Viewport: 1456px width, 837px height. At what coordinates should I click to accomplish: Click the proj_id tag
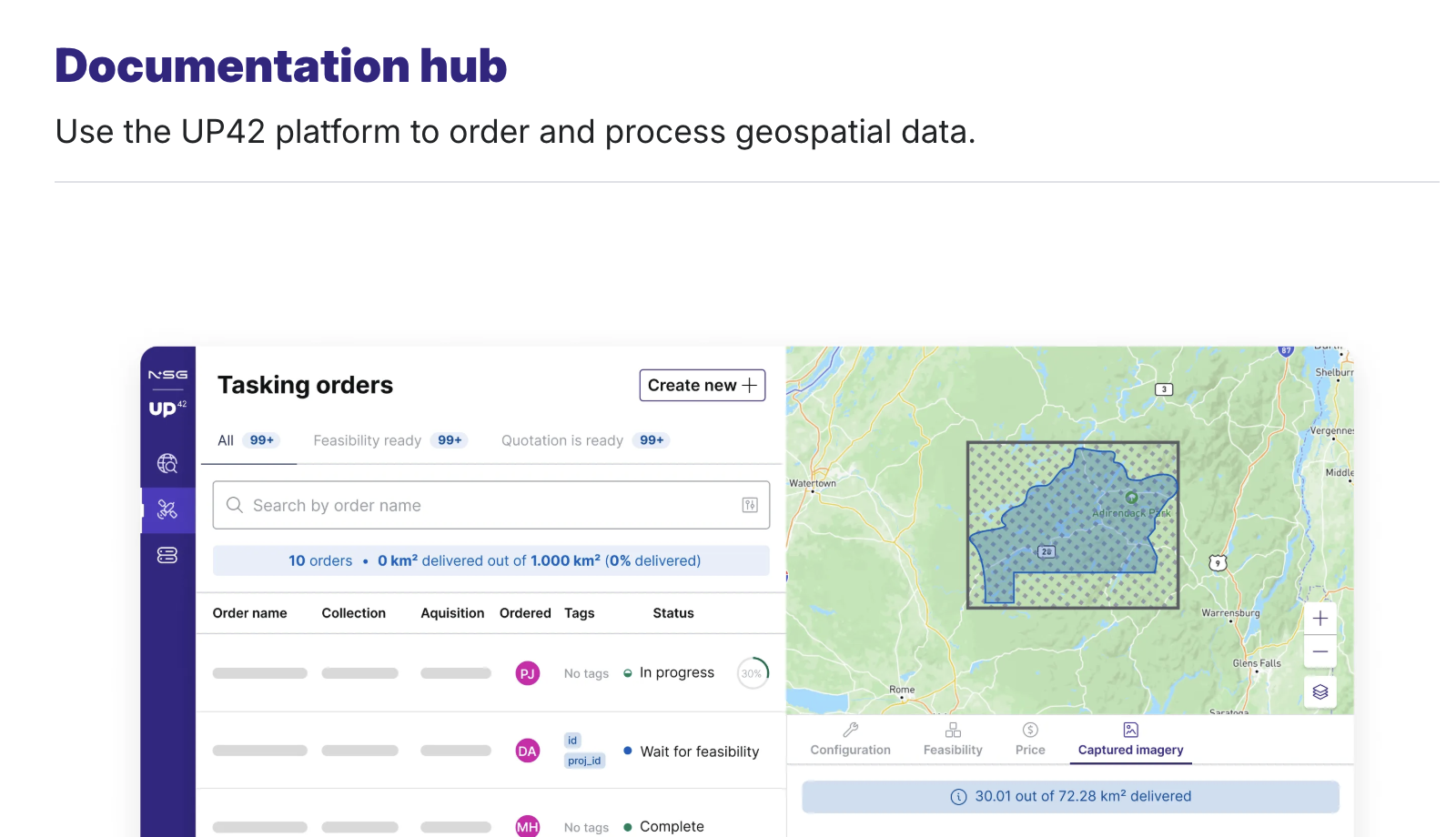coord(584,761)
